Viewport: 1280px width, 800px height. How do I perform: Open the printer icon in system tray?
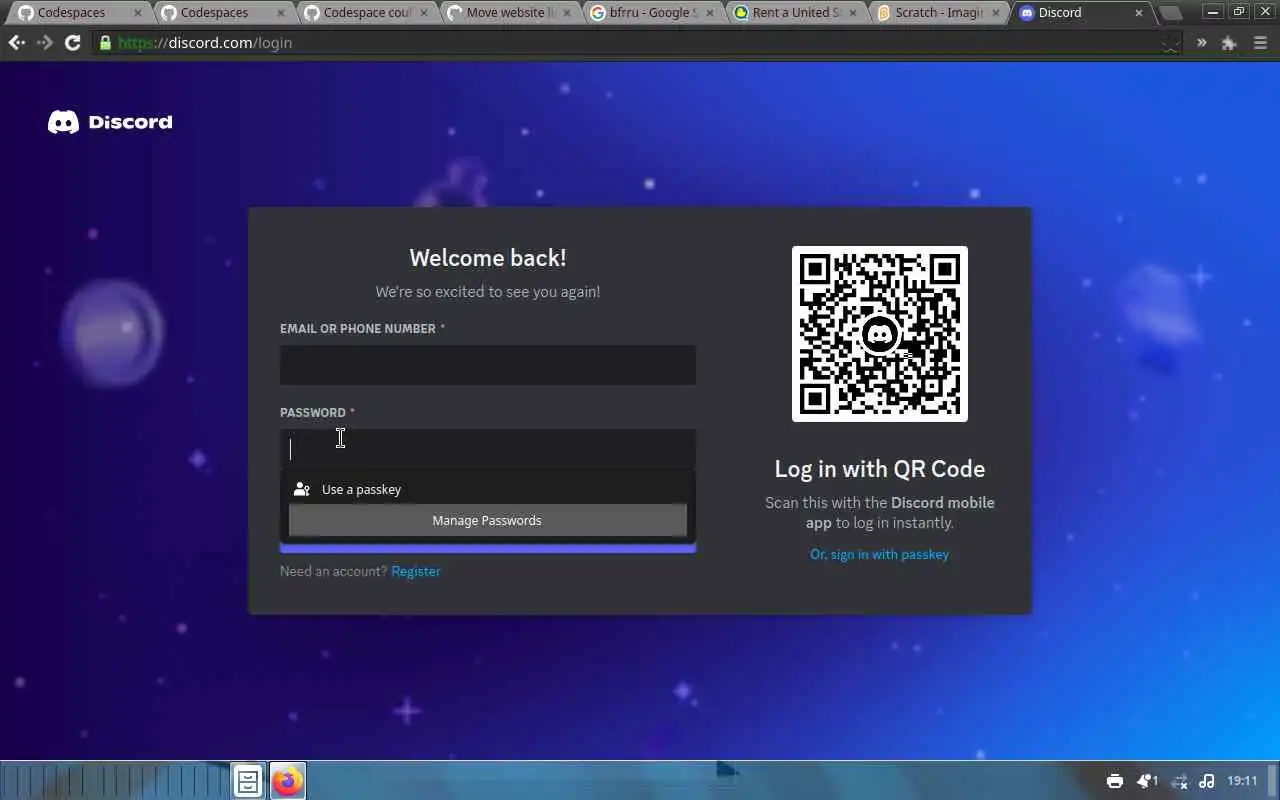click(1115, 781)
